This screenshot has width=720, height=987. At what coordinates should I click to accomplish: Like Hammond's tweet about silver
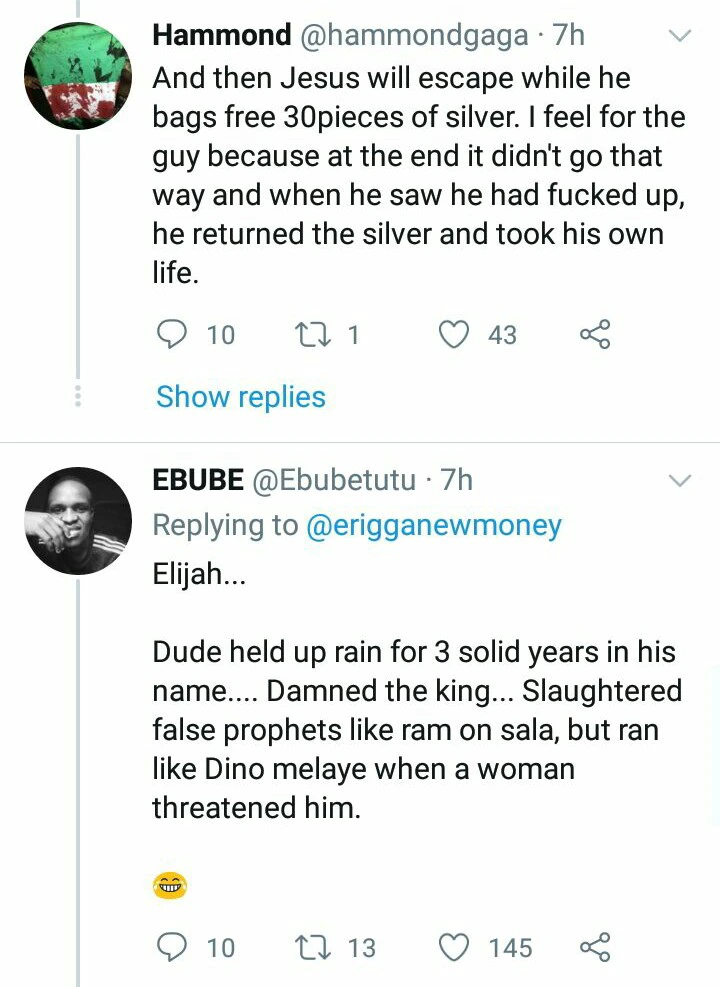(x=456, y=334)
